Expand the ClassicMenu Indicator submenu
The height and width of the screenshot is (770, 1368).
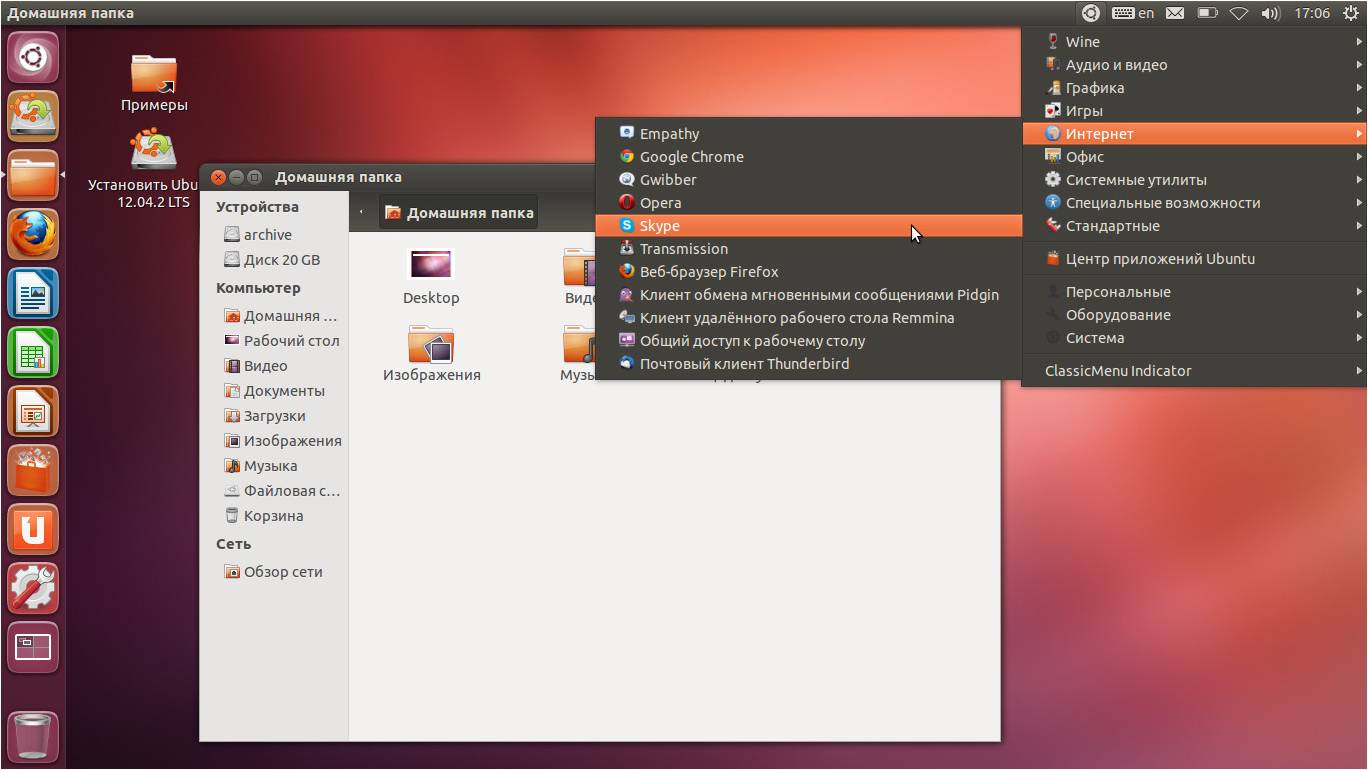pyautogui.click(x=1194, y=371)
